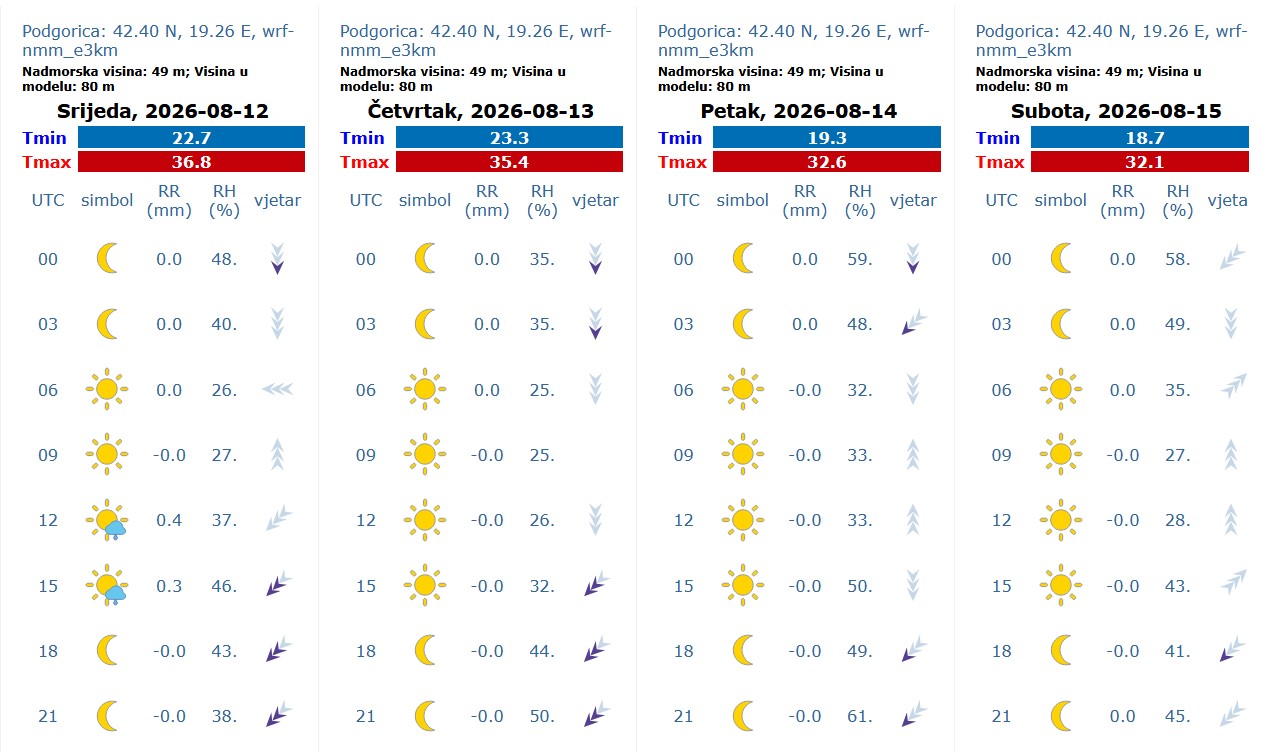Click the wind arrow at 18 UTC Saturday
The image size is (1270, 752).
pos(1233,650)
